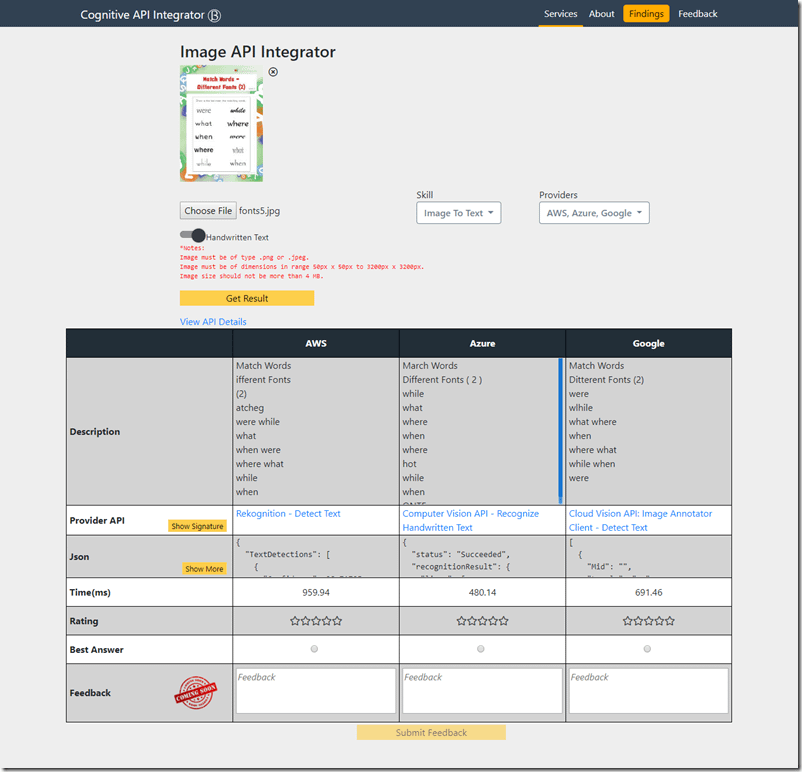Toggle the Handwritten Text switch

193,236
